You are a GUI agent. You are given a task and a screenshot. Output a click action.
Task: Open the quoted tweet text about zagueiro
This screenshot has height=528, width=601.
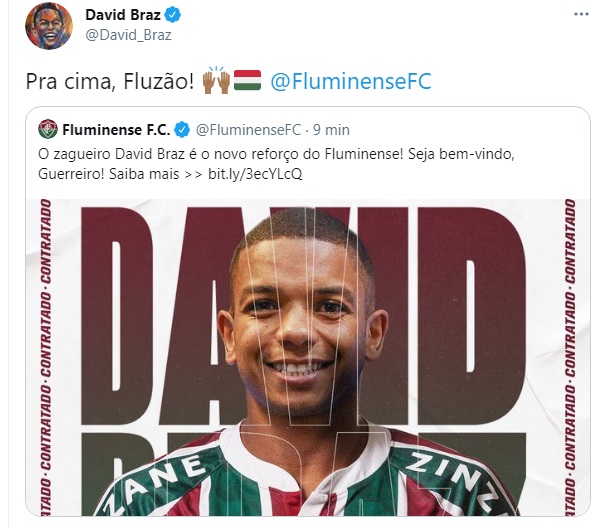coord(276,164)
